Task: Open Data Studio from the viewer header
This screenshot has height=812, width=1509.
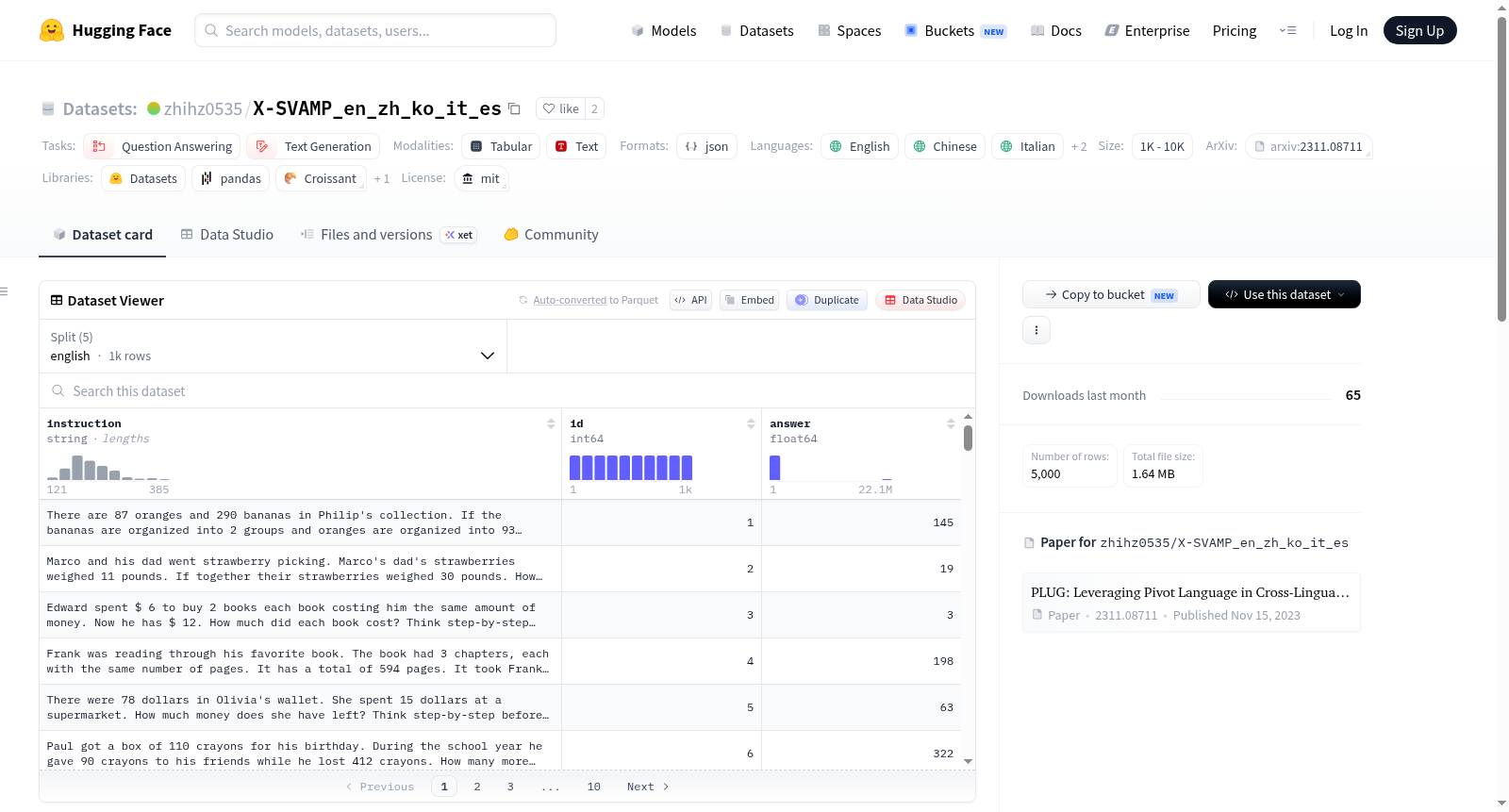Action: point(920,300)
